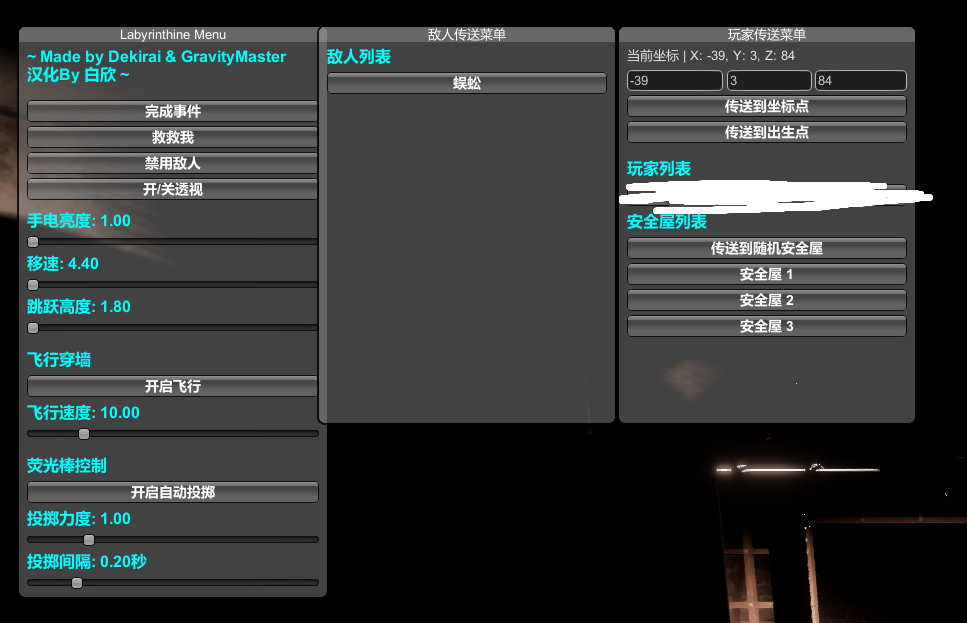This screenshot has width=967, height=623.
Task: Enable 开启飞行 flight mode
Action: pos(171,386)
